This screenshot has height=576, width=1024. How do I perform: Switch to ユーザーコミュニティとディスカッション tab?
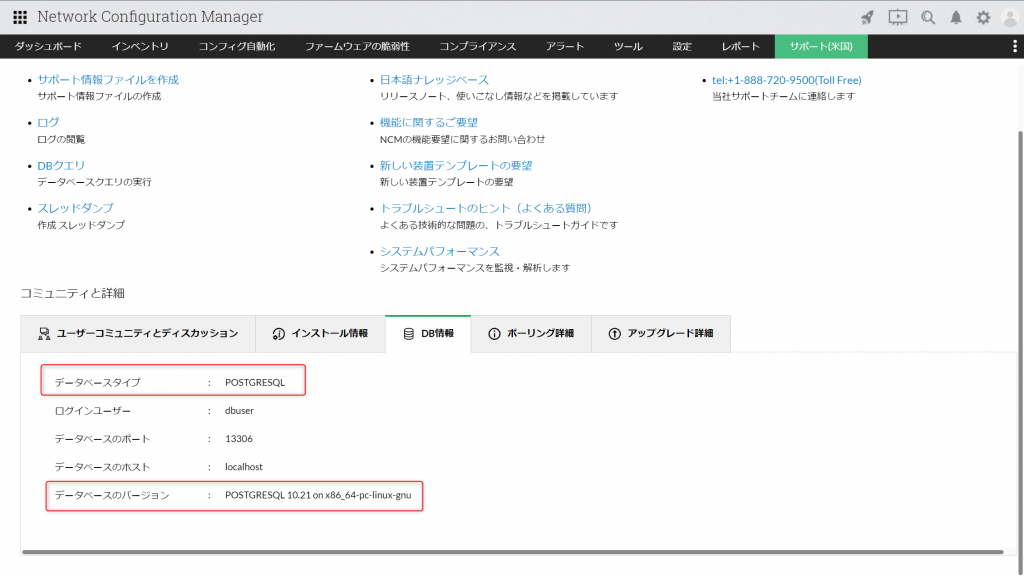pyautogui.click(x=138, y=334)
